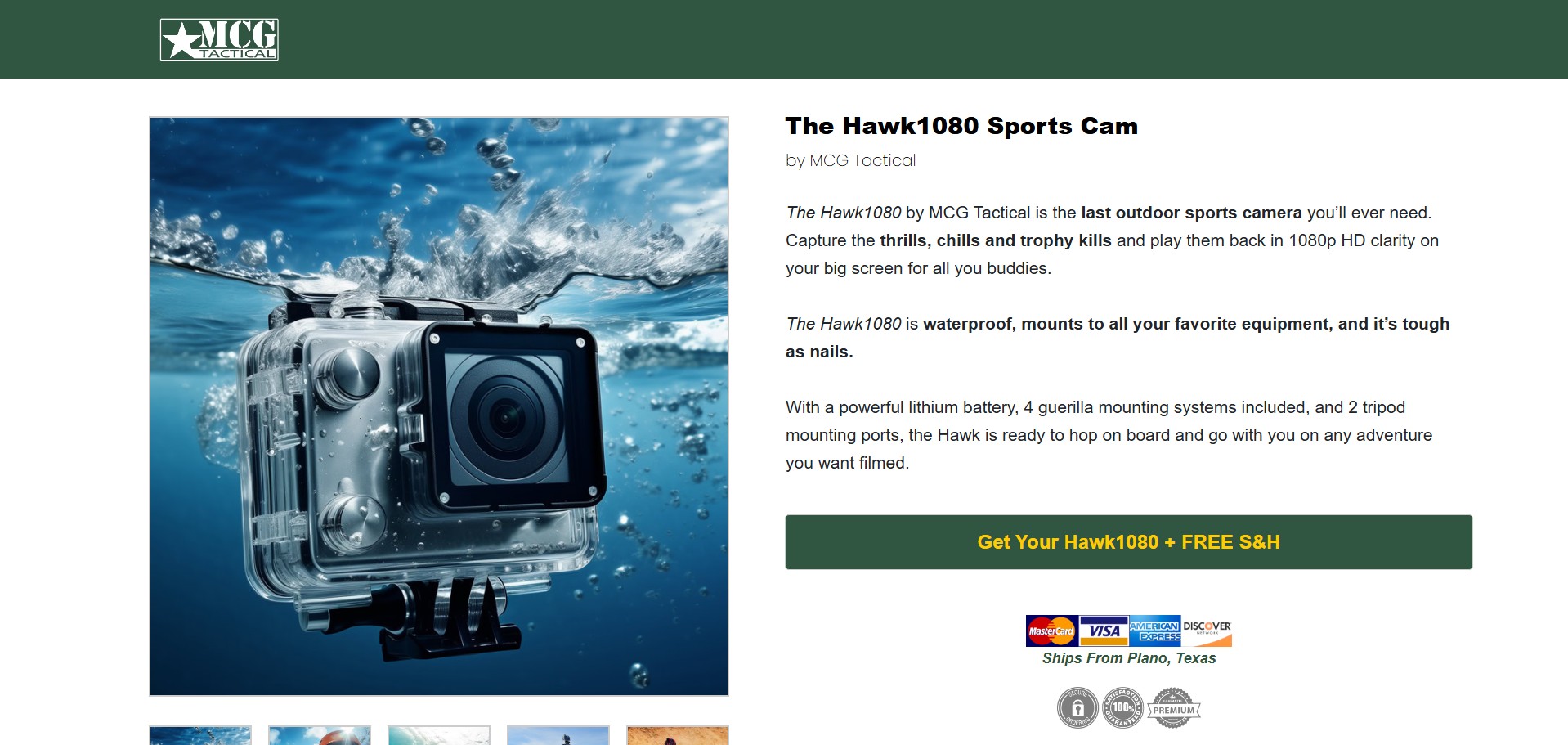1568x745 pixels.
Task: Click Get Your Hawk1080 + FREE S&H button
Action: click(1128, 542)
